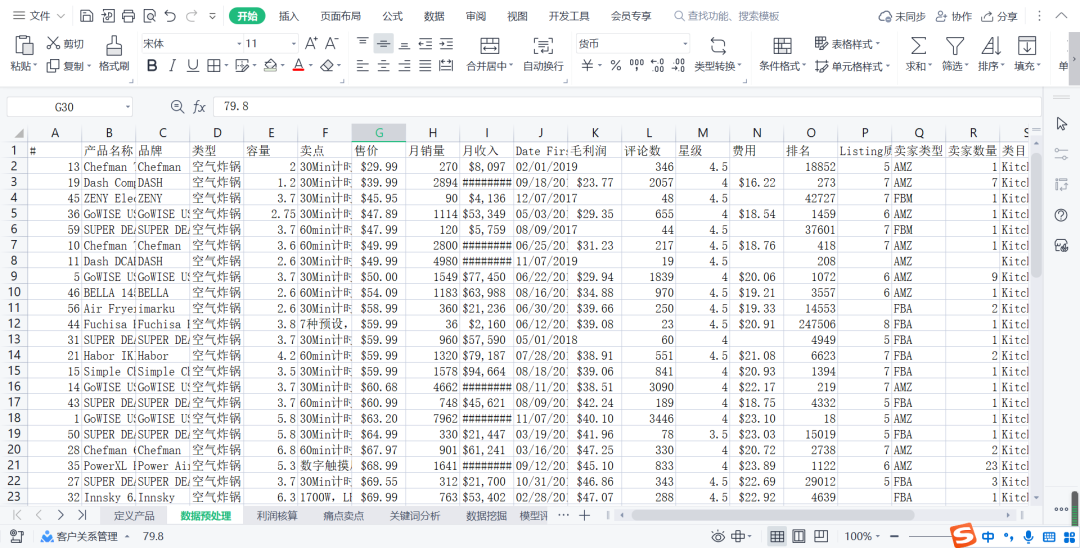Viewport: 1080px width, 548px height.
Task: Click the Print Preview icon
Action: tap(149, 16)
